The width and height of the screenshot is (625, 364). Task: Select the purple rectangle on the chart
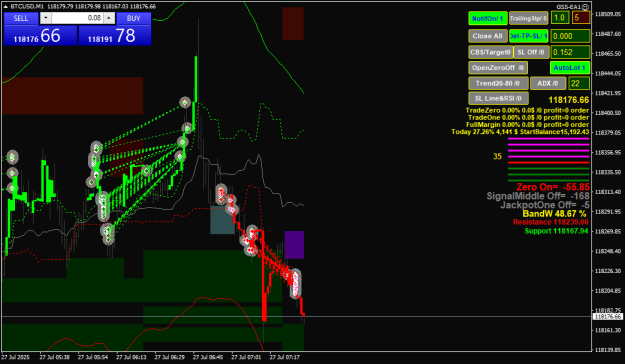294,245
